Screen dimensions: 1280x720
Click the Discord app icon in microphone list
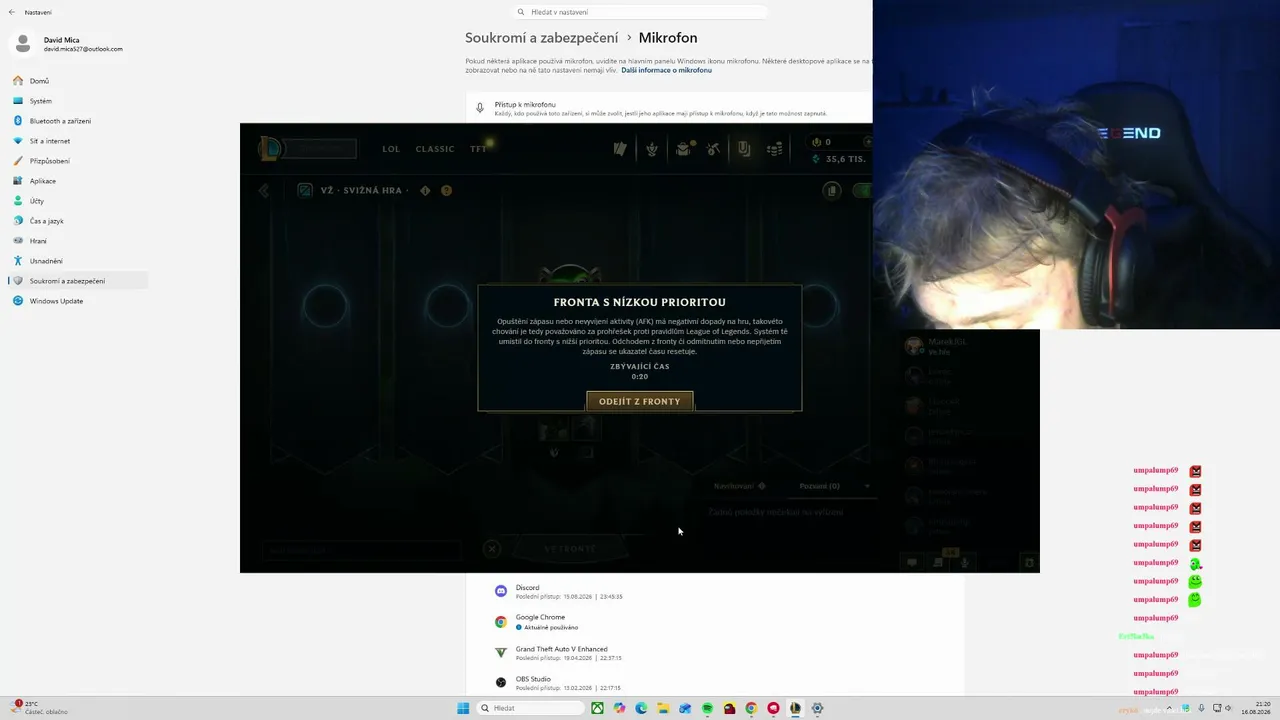501,591
